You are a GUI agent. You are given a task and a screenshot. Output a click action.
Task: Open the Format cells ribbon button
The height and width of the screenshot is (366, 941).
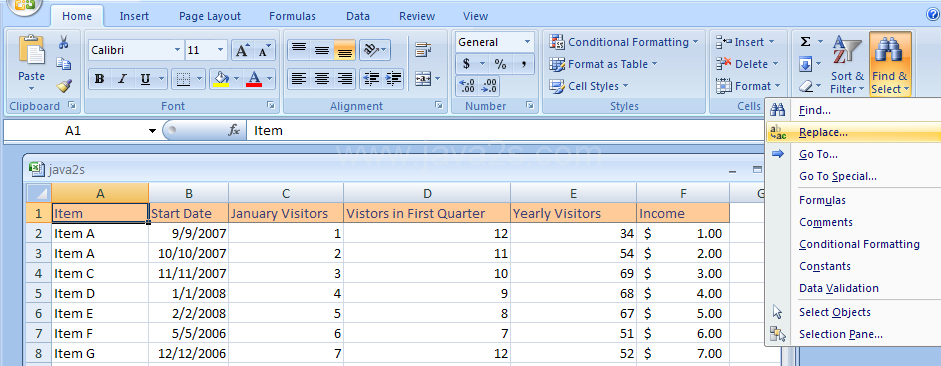[x=748, y=86]
